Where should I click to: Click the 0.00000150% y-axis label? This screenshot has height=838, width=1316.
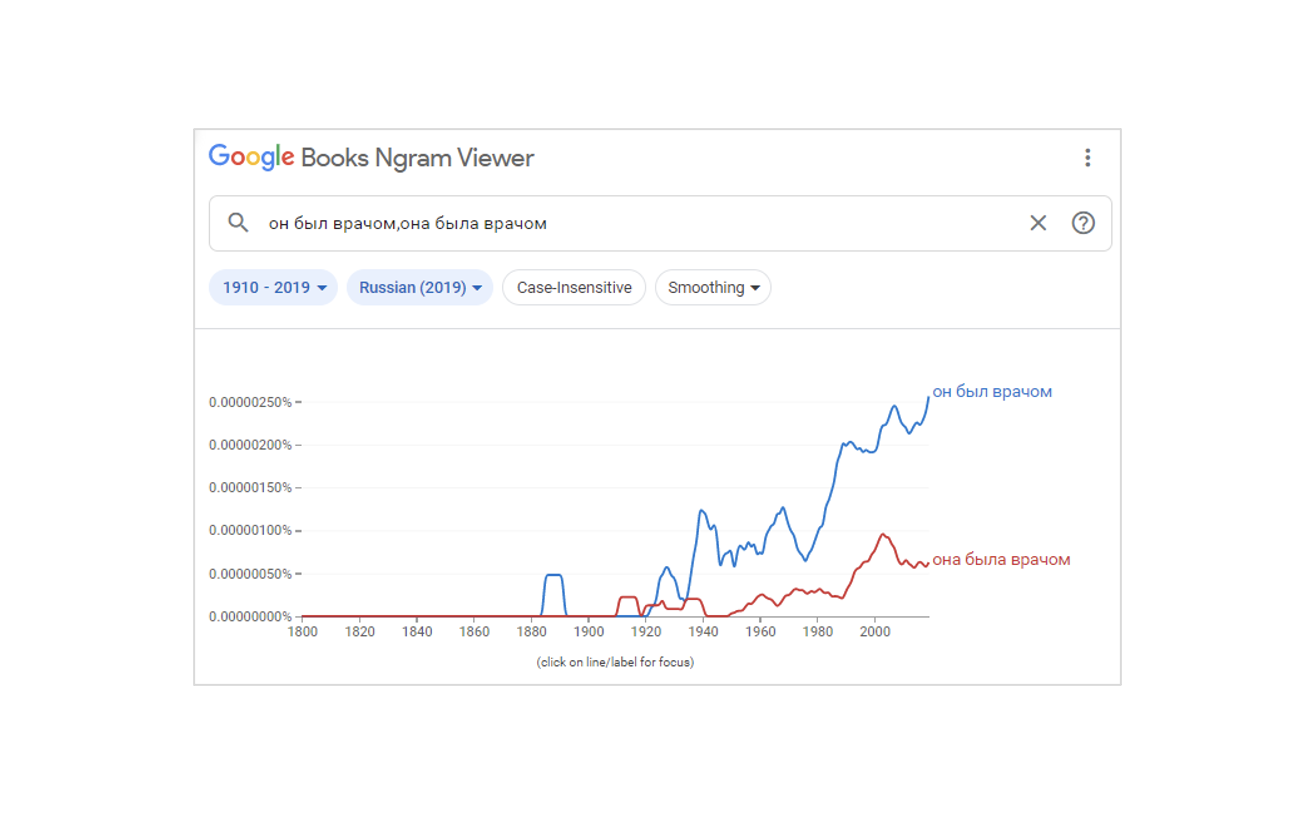(x=250, y=488)
